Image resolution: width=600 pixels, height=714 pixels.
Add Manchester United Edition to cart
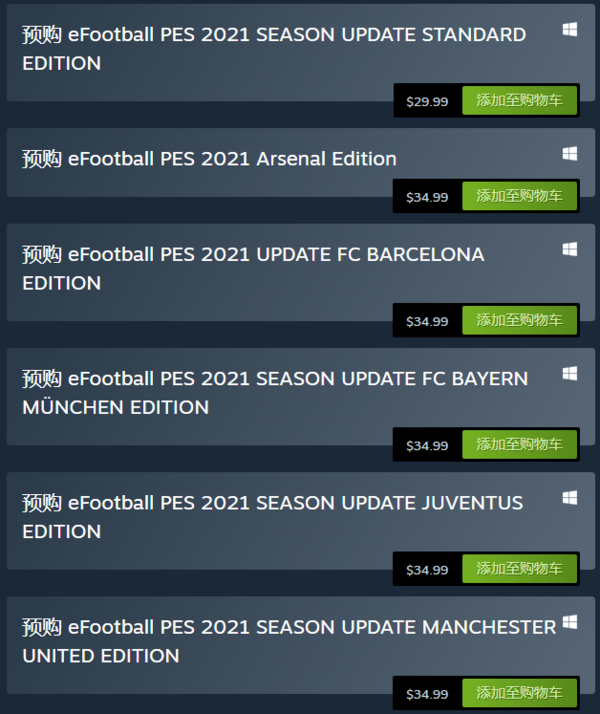[x=519, y=692]
